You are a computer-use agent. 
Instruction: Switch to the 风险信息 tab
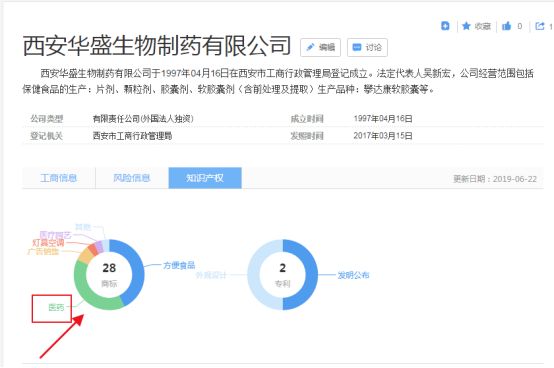(x=132, y=178)
